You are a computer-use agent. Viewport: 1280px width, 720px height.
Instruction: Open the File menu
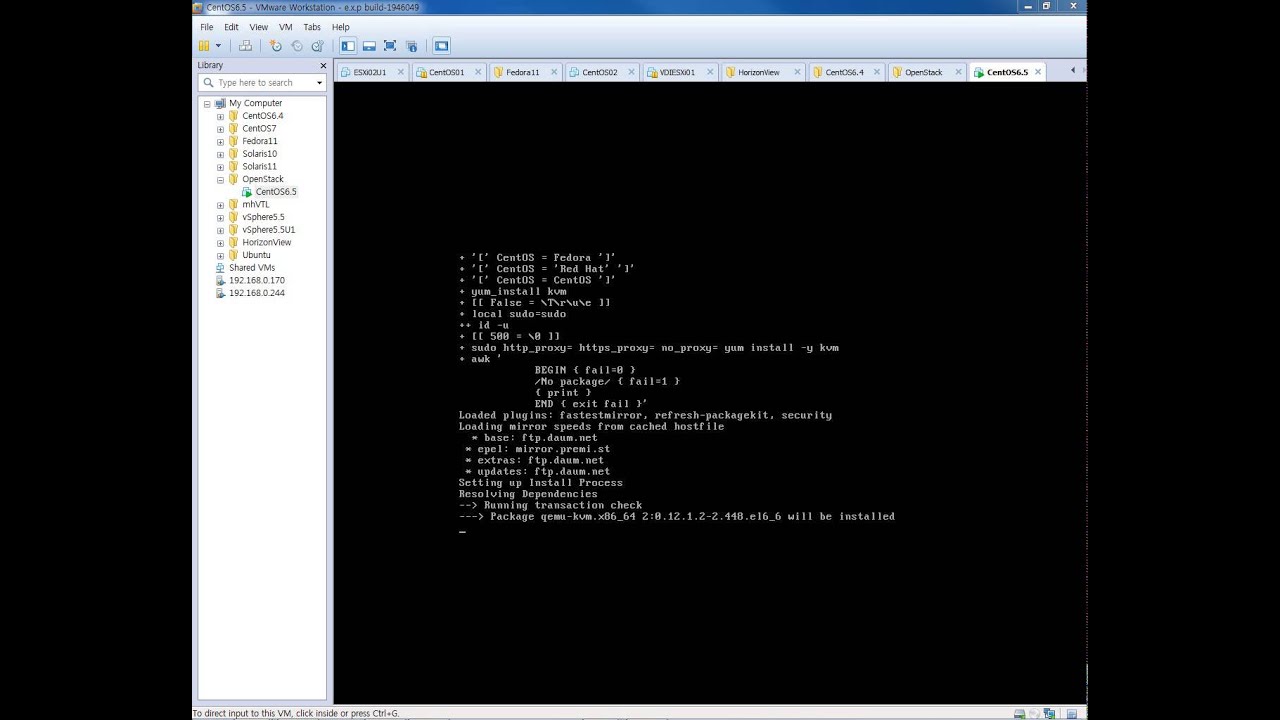[x=207, y=27]
